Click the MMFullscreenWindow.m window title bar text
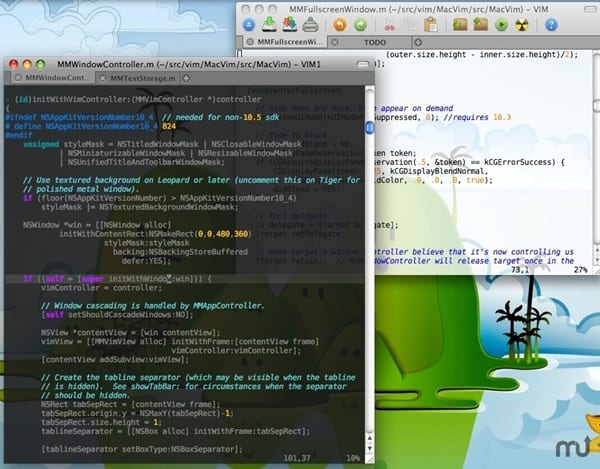This screenshot has width=600, height=469. [x=419, y=9]
